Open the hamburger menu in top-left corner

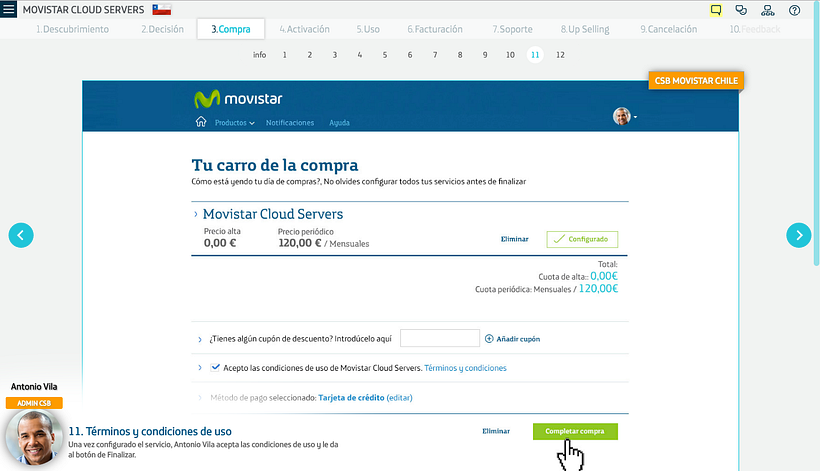click(9, 10)
